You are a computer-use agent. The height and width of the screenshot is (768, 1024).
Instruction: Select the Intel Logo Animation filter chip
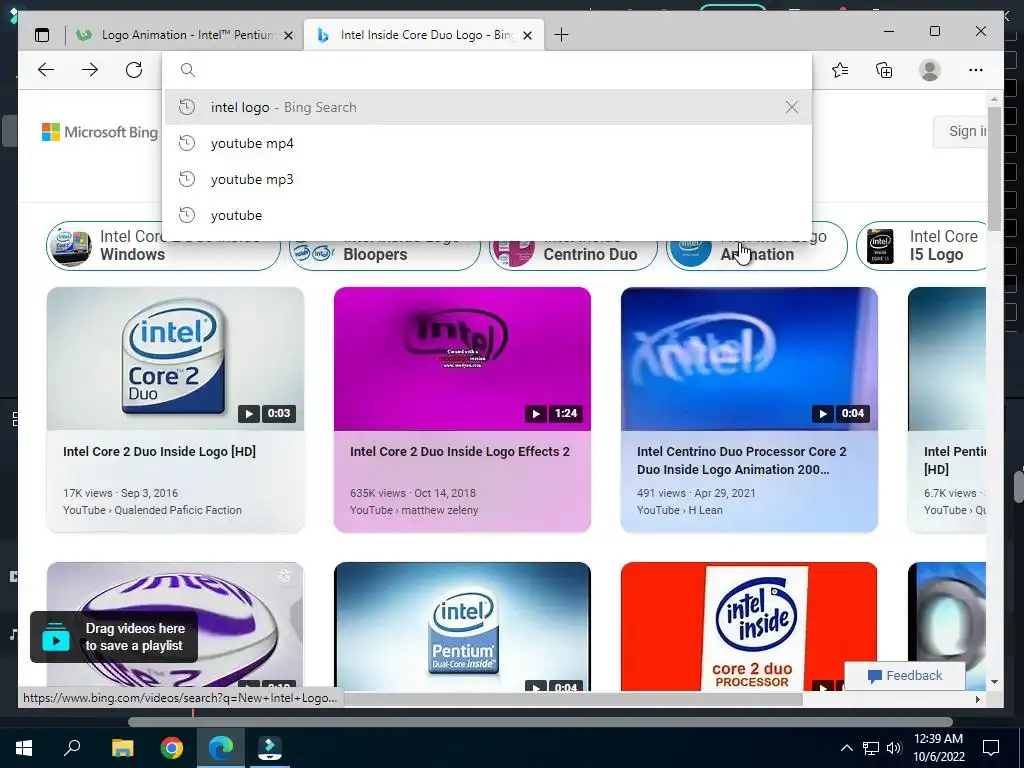click(x=756, y=254)
